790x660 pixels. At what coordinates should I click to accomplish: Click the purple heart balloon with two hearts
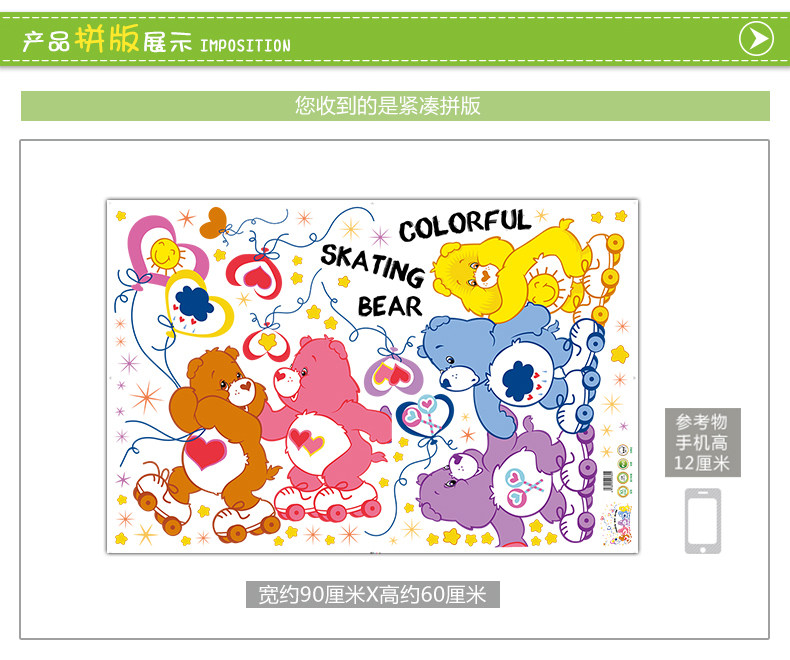pyautogui.click(x=393, y=375)
